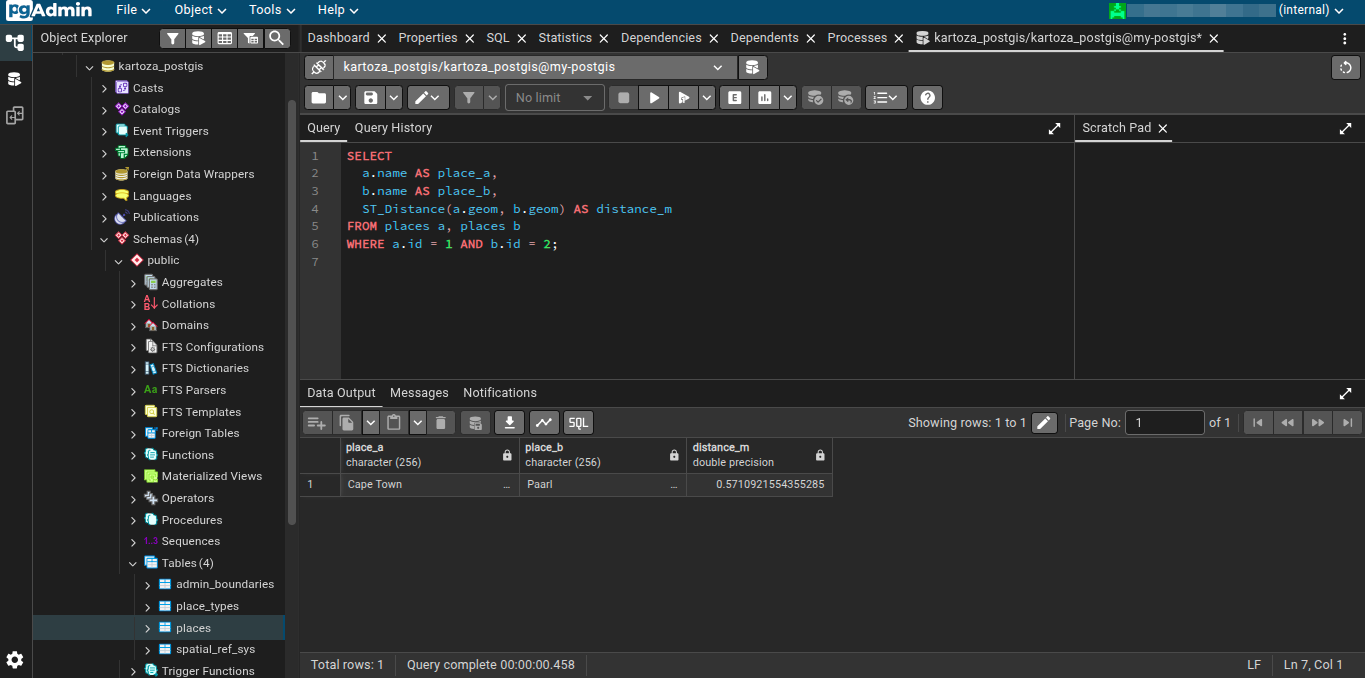Image resolution: width=1365 pixels, height=678 pixels.
Task: Open the Graph Visualiser for results
Action: [544, 423]
